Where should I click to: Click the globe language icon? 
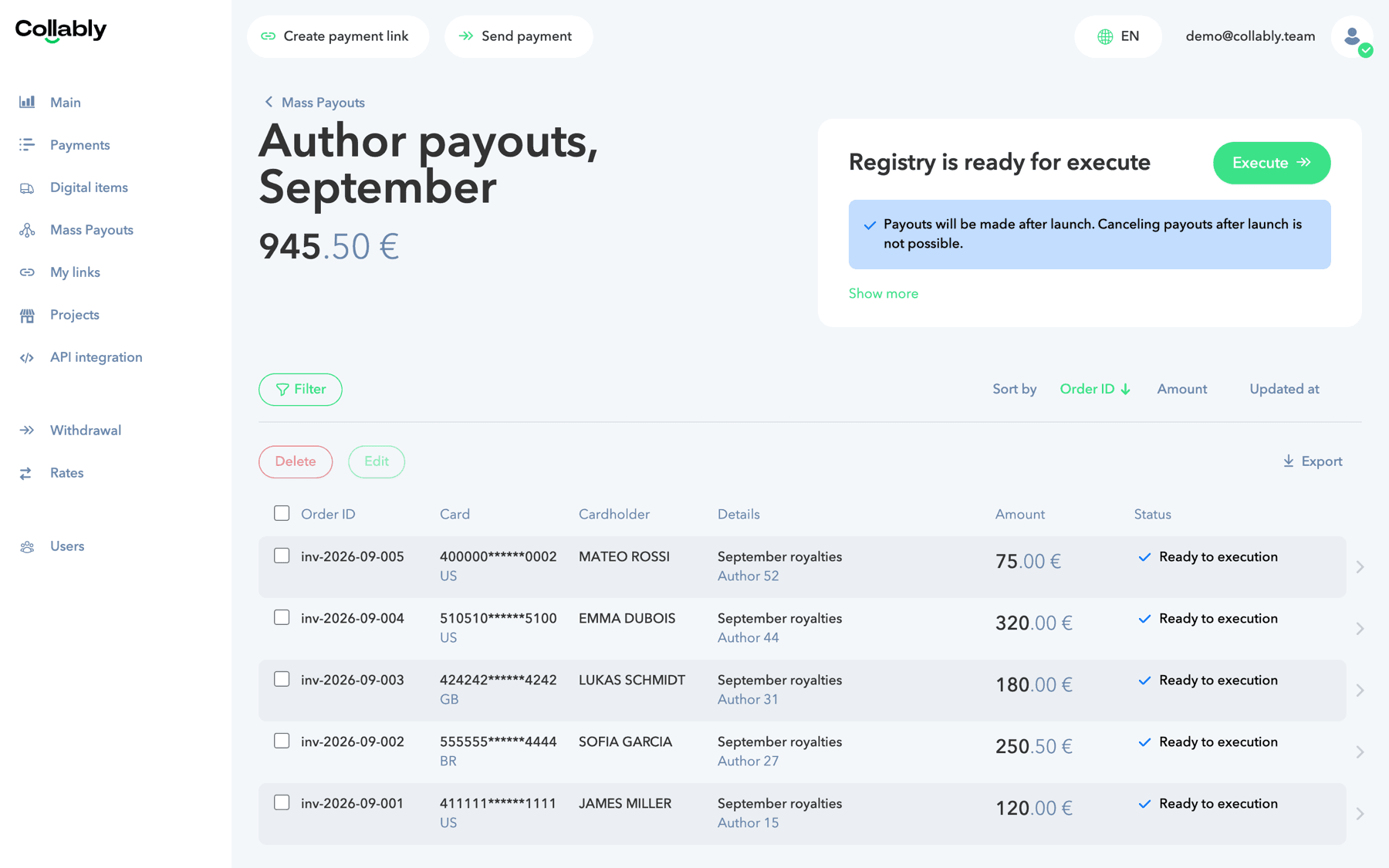point(1105,36)
